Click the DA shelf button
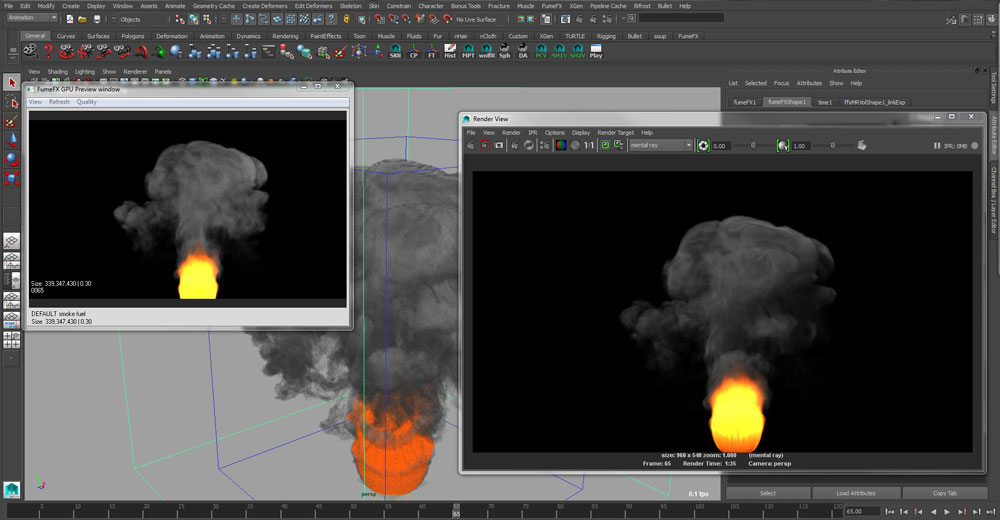The height and width of the screenshot is (520, 1000). click(x=523, y=52)
